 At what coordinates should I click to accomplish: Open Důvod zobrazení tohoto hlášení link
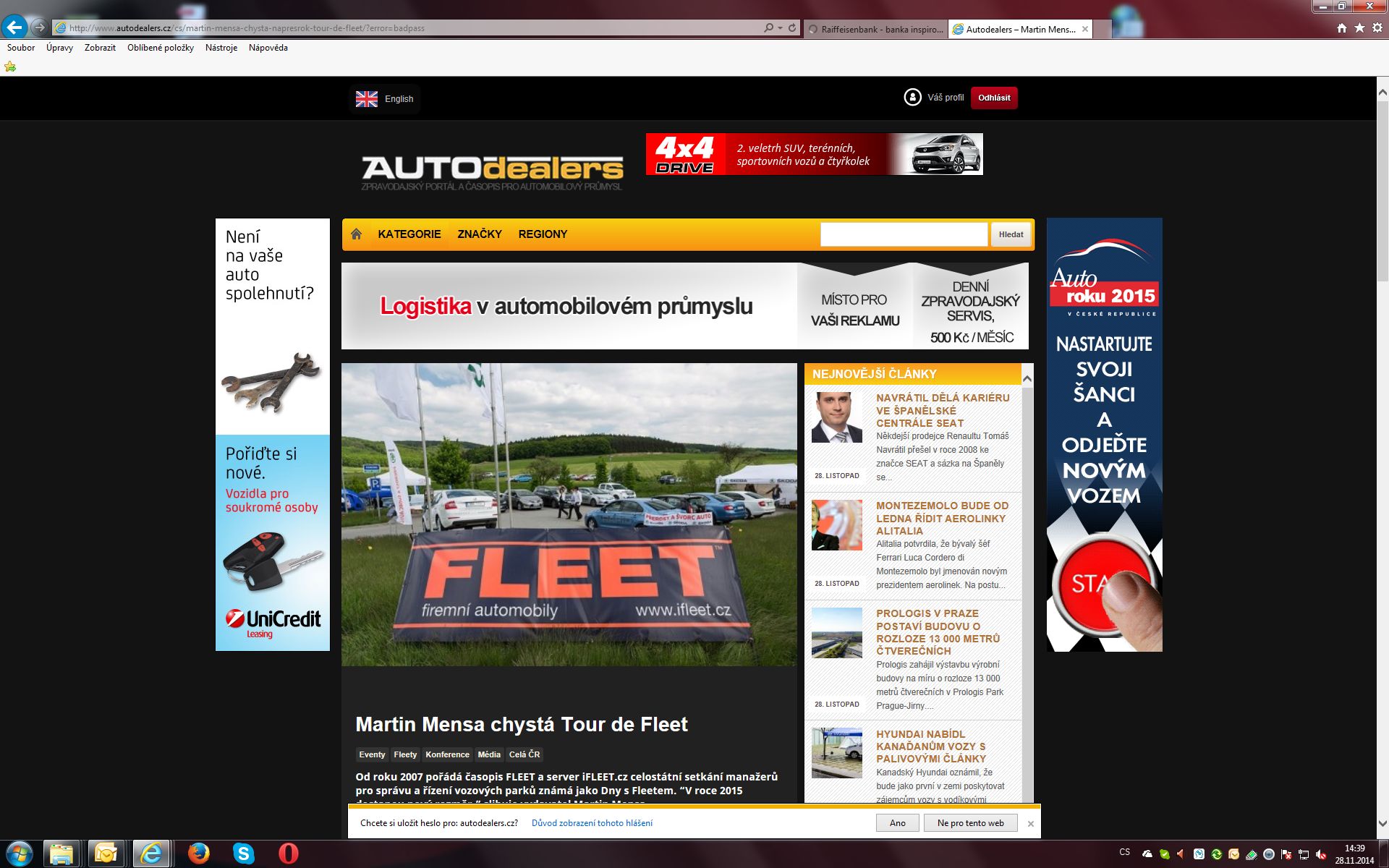pos(592,823)
